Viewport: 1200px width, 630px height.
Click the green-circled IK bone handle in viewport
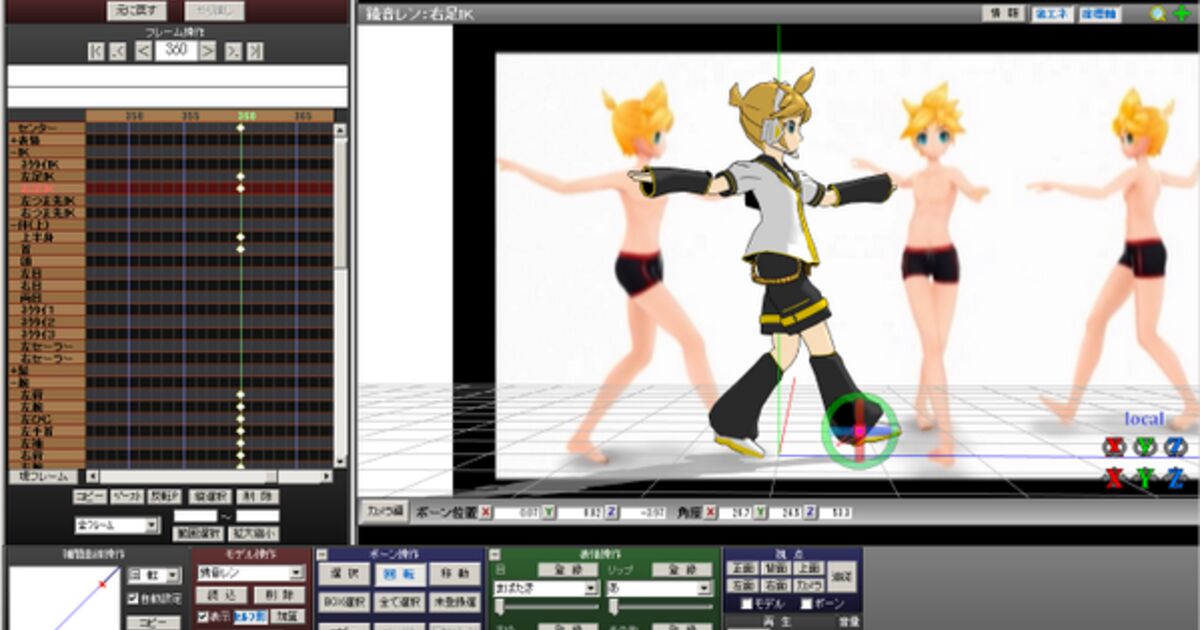858,431
